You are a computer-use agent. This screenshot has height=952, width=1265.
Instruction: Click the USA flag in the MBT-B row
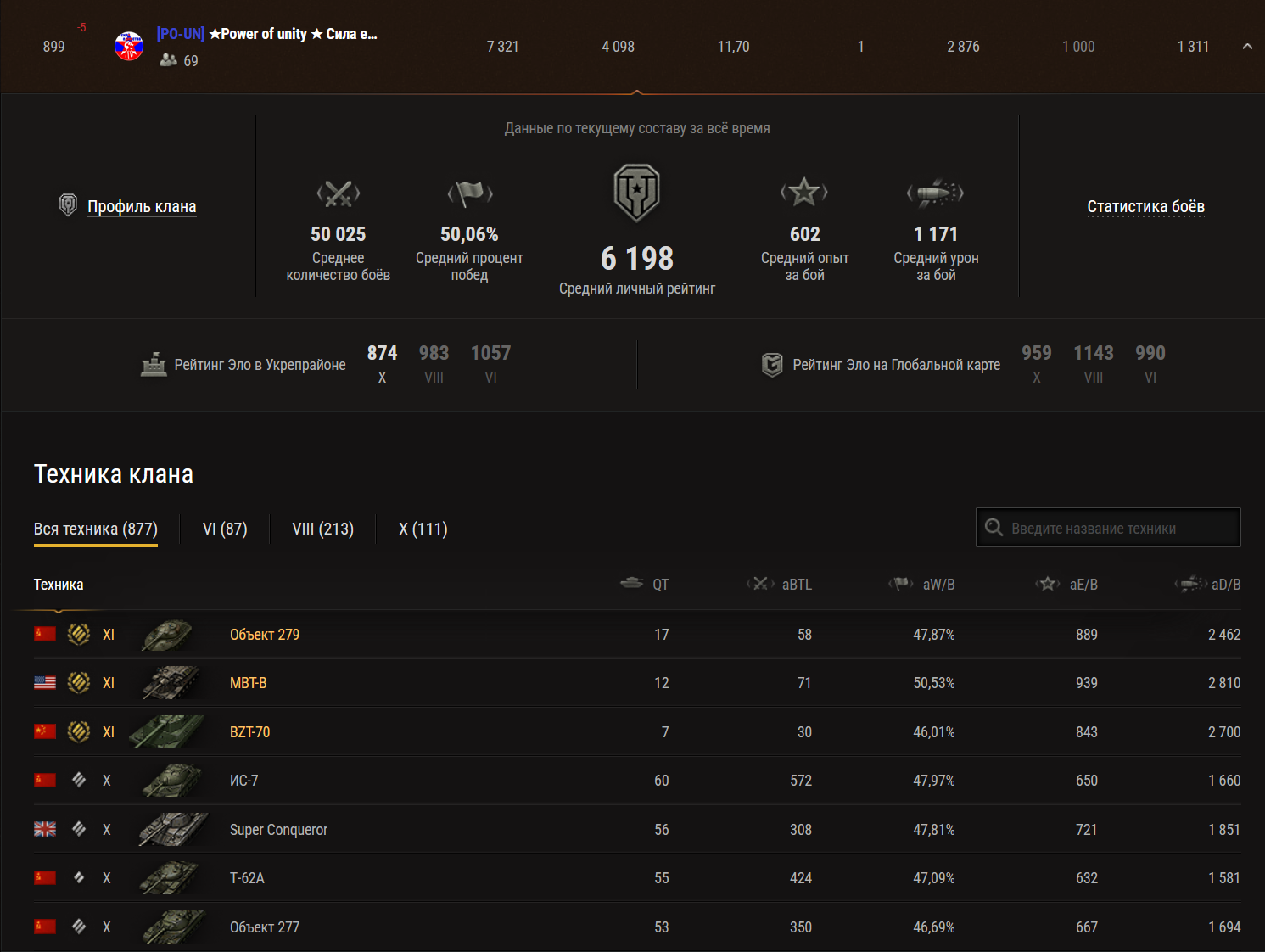click(45, 683)
